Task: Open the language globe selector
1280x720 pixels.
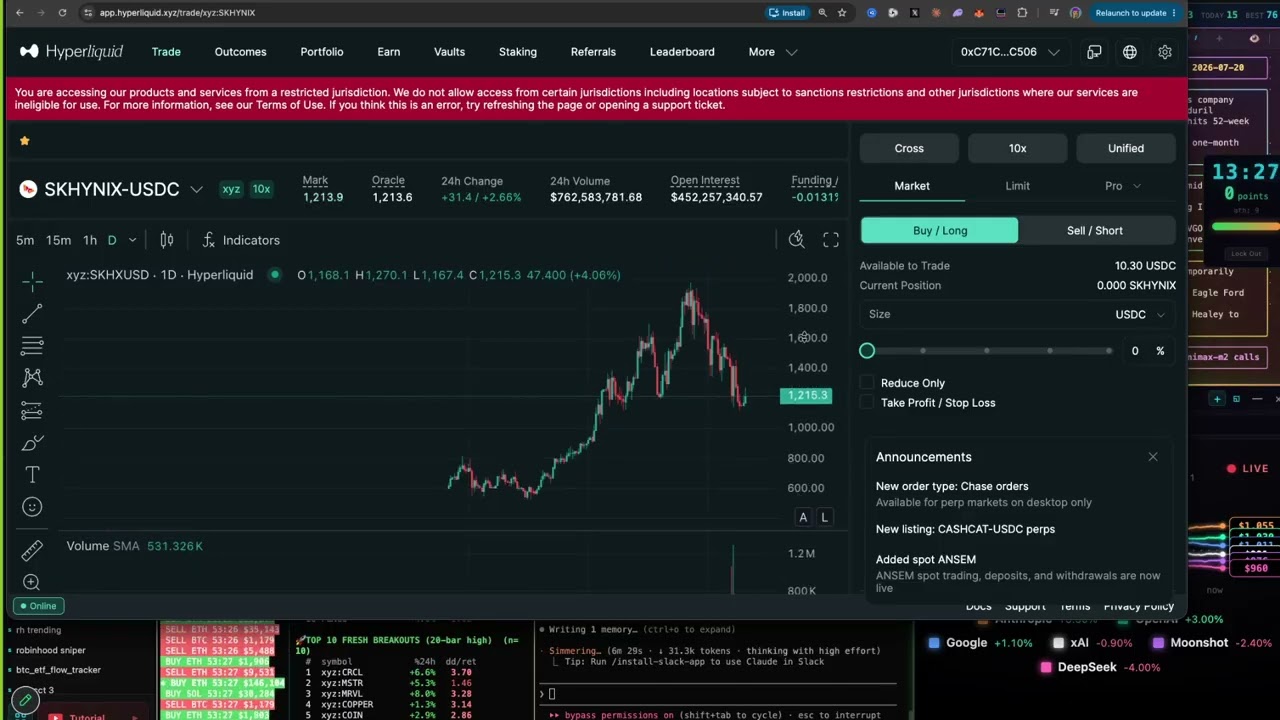Action: [x=1130, y=52]
